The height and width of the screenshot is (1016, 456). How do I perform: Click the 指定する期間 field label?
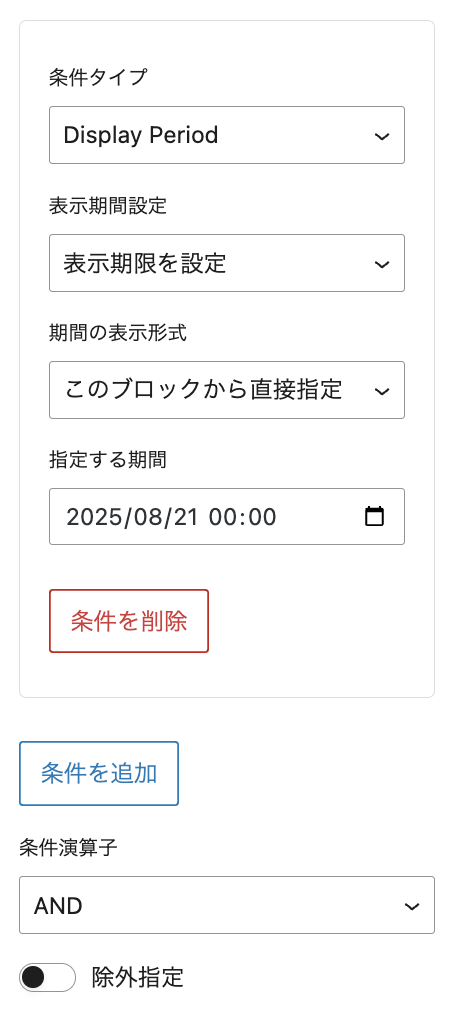tap(108, 460)
